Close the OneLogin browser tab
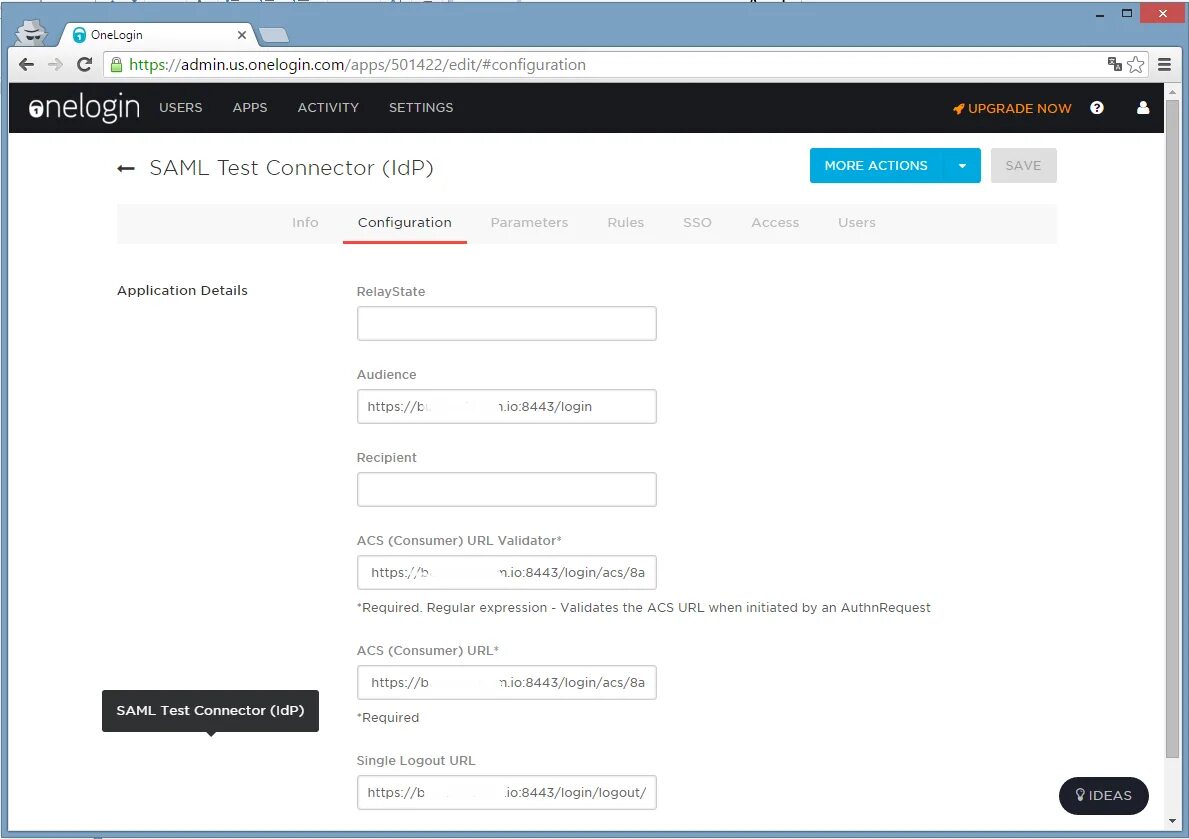 pos(242,35)
